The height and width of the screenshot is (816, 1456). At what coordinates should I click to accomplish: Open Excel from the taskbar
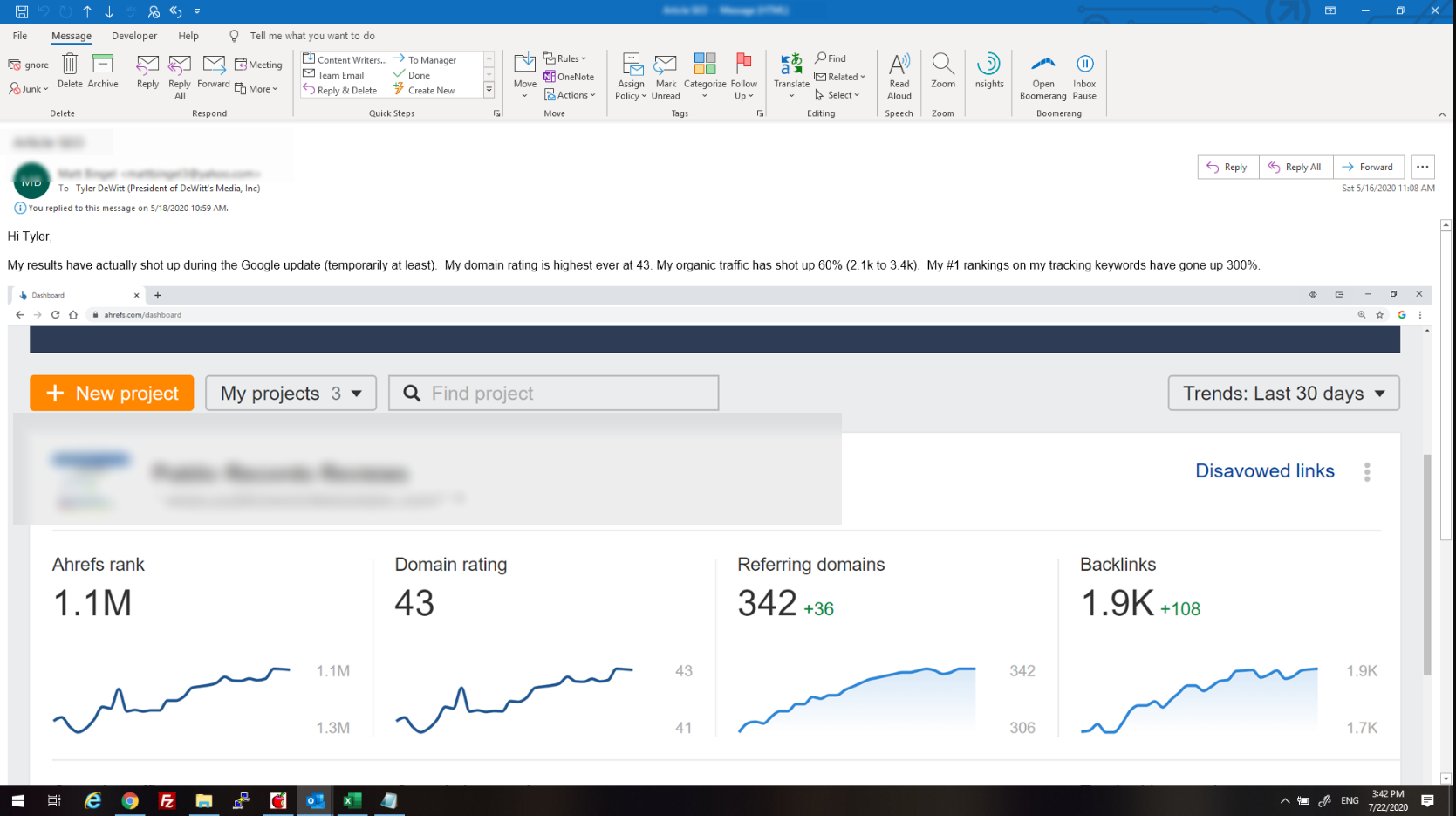coord(352,801)
